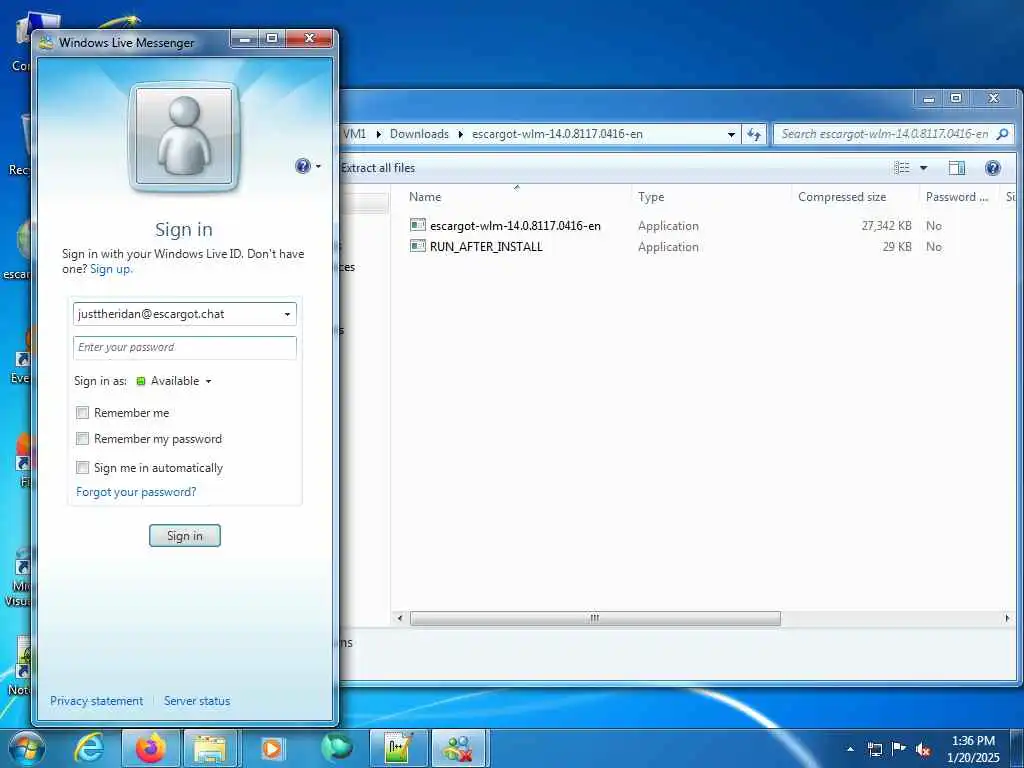Click the password input field
1024x768 pixels.
(185, 347)
